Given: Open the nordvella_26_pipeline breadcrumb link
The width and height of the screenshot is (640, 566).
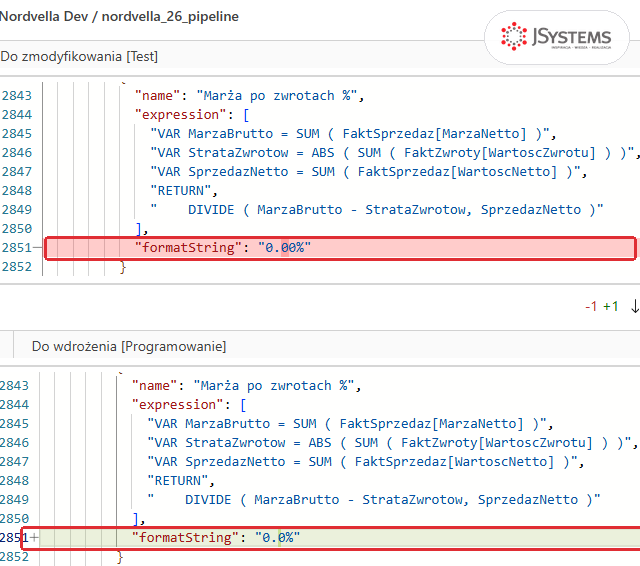Looking at the screenshot, I should tap(170, 17).
